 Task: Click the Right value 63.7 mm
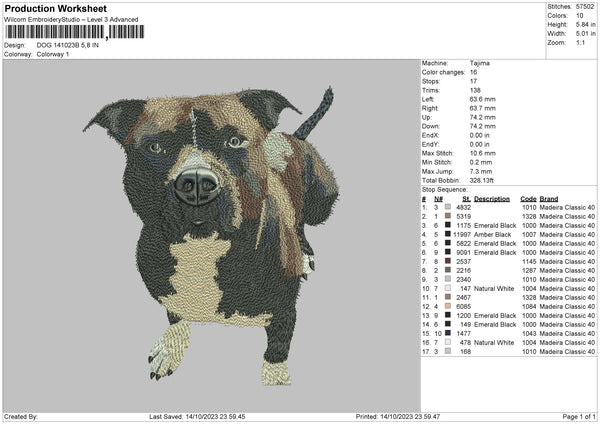tap(483, 108)
